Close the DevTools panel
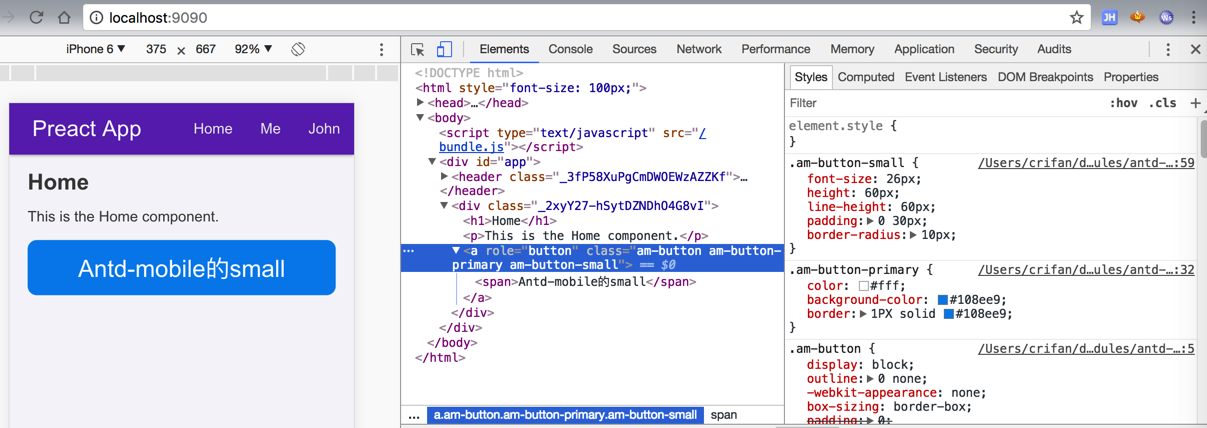The image size is (1207, 428). tap(1195, 49)
